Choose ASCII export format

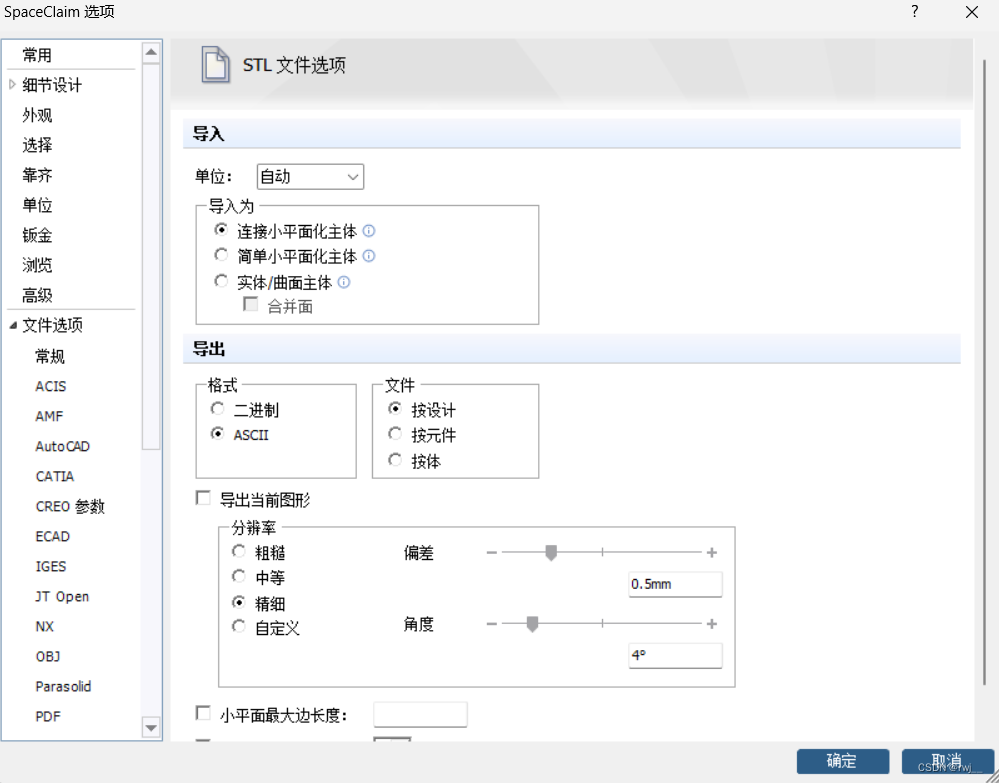[x=218, y=434]
